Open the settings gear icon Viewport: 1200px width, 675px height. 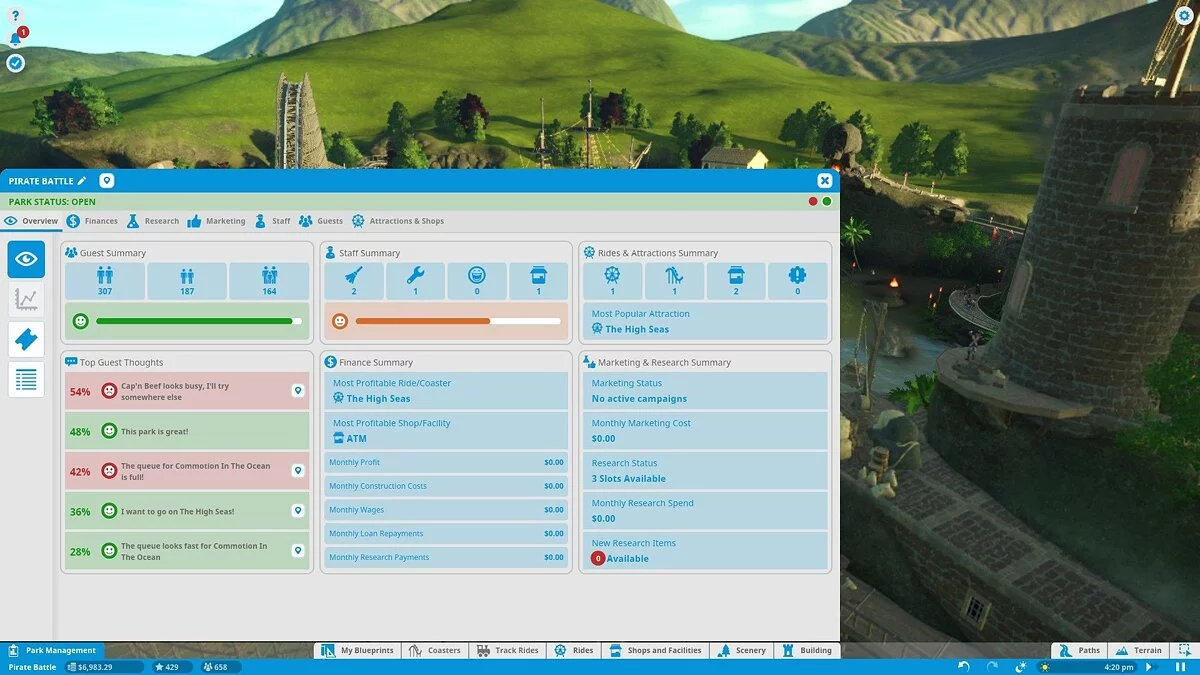(x=1184, y=15)
